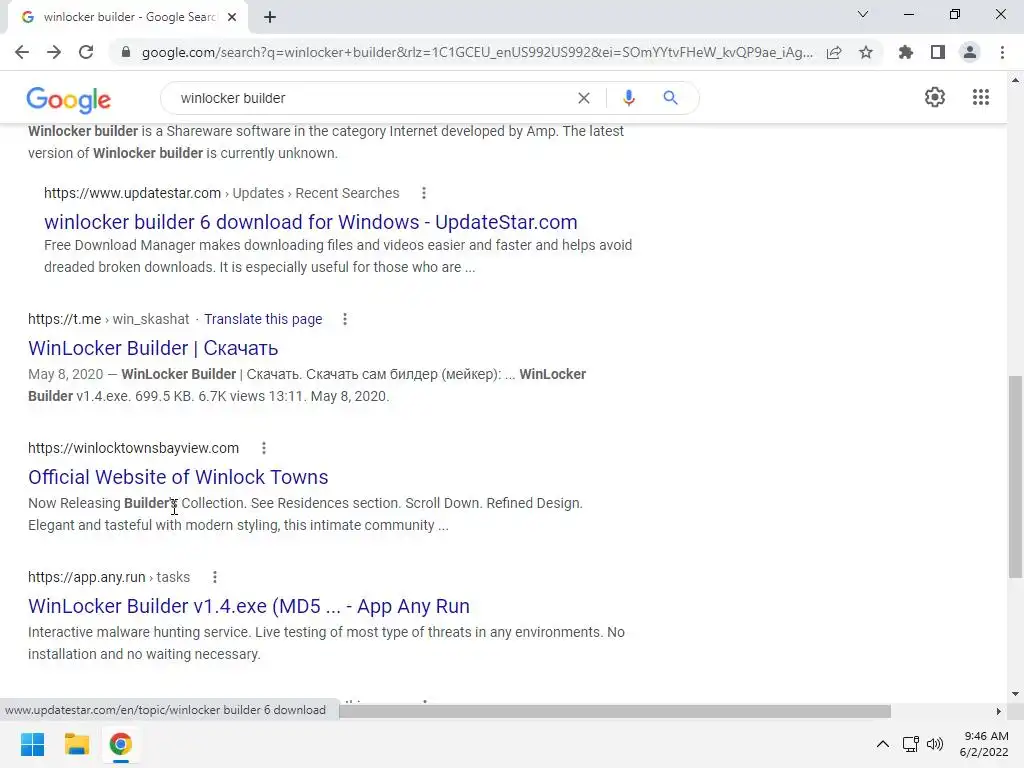The height and width of the screenshot is (768, 1024).
Task: Start voice search with the microphone
Action: point(628,98)
